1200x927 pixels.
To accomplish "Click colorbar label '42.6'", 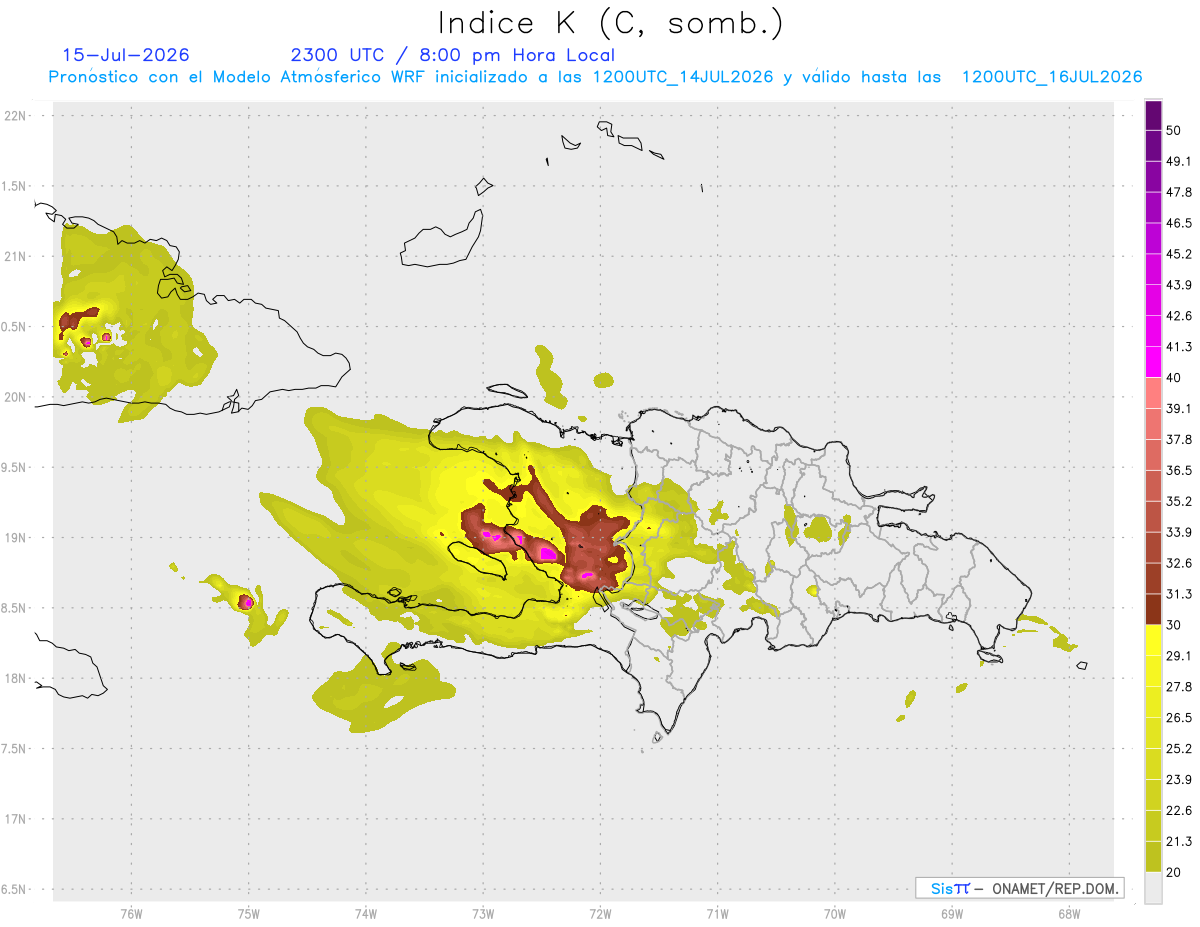I will click(1179, 316).
